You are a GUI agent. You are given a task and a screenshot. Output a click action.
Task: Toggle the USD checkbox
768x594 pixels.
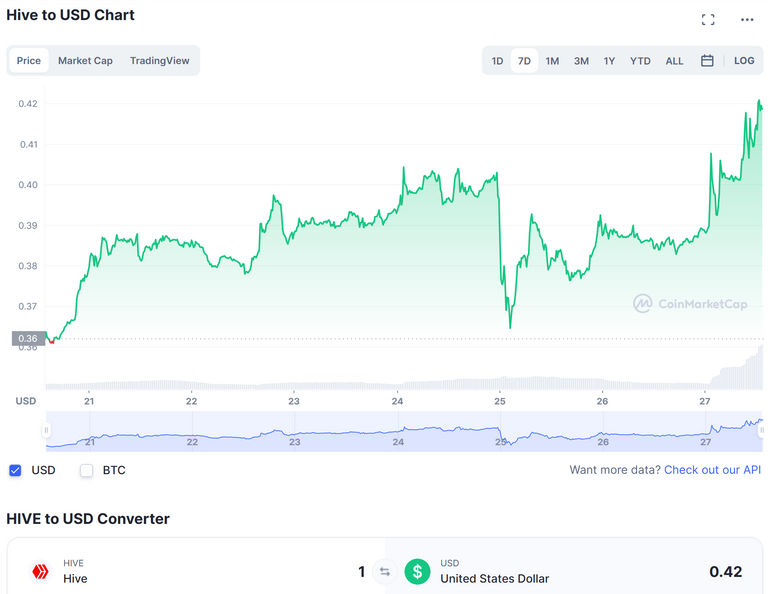click(x=15, y=470)
